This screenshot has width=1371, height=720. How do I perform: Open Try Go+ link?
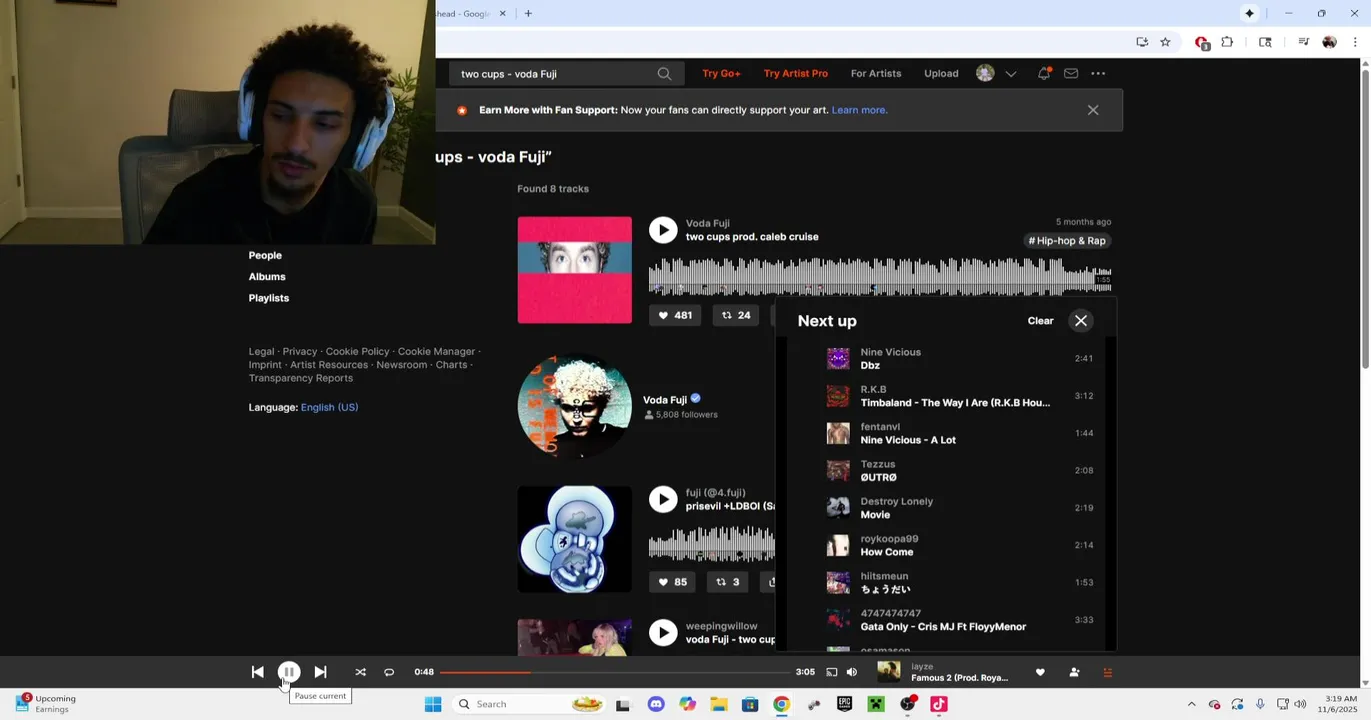pos(721,74)
